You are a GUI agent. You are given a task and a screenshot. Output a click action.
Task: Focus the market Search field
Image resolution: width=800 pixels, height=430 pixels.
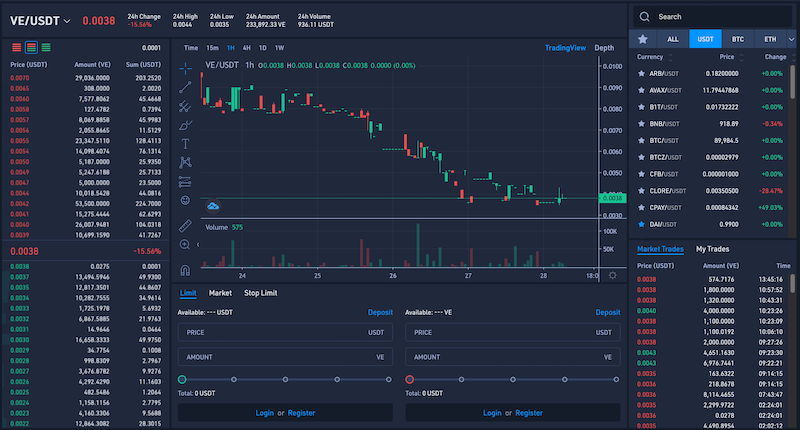[x=712, y=17]
